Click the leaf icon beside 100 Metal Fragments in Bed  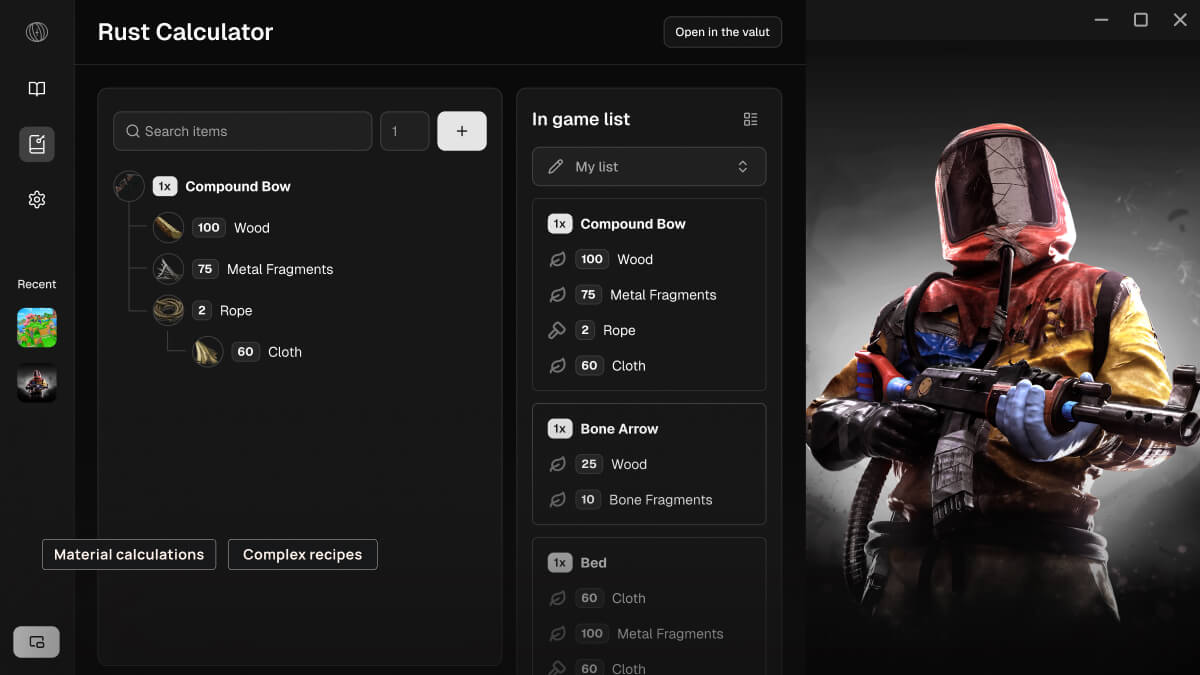pyautogui.click(x=558, y=634)
